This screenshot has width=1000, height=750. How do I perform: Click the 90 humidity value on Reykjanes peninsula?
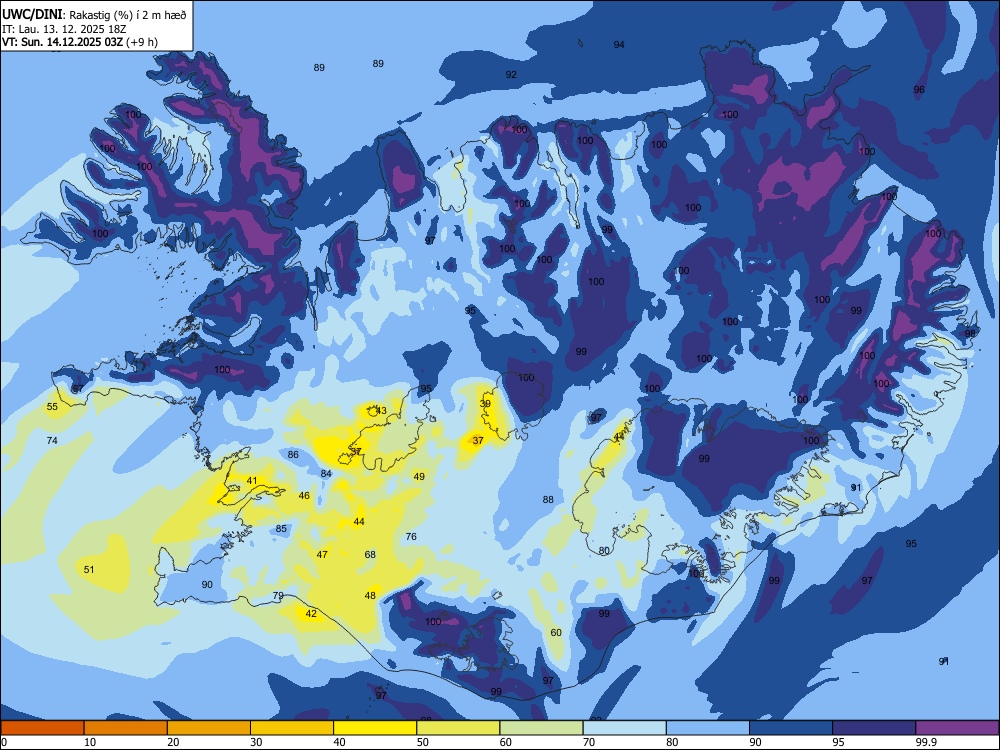click(207, 585)
